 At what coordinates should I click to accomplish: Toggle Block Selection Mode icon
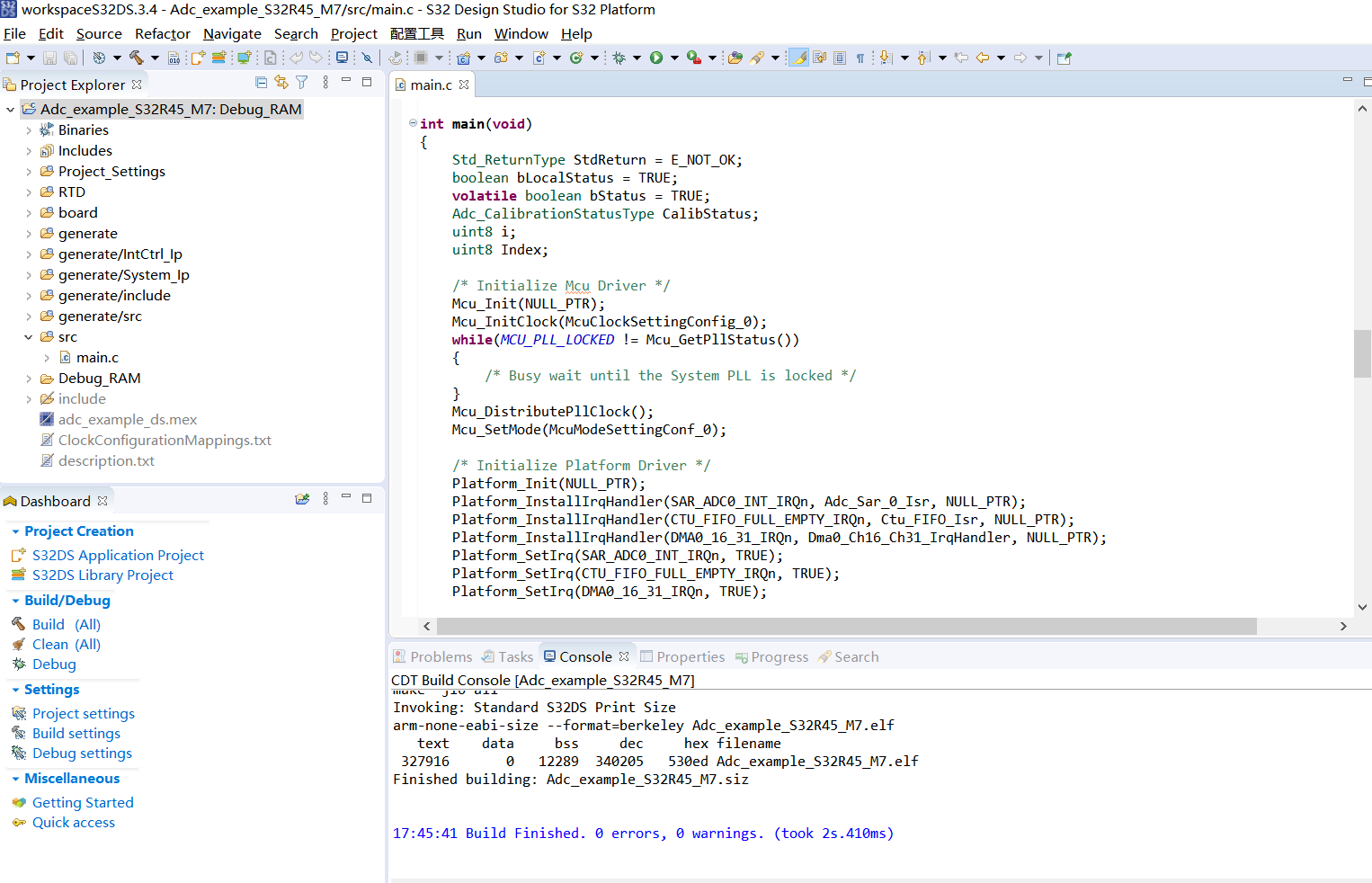[x=840, y=58]
